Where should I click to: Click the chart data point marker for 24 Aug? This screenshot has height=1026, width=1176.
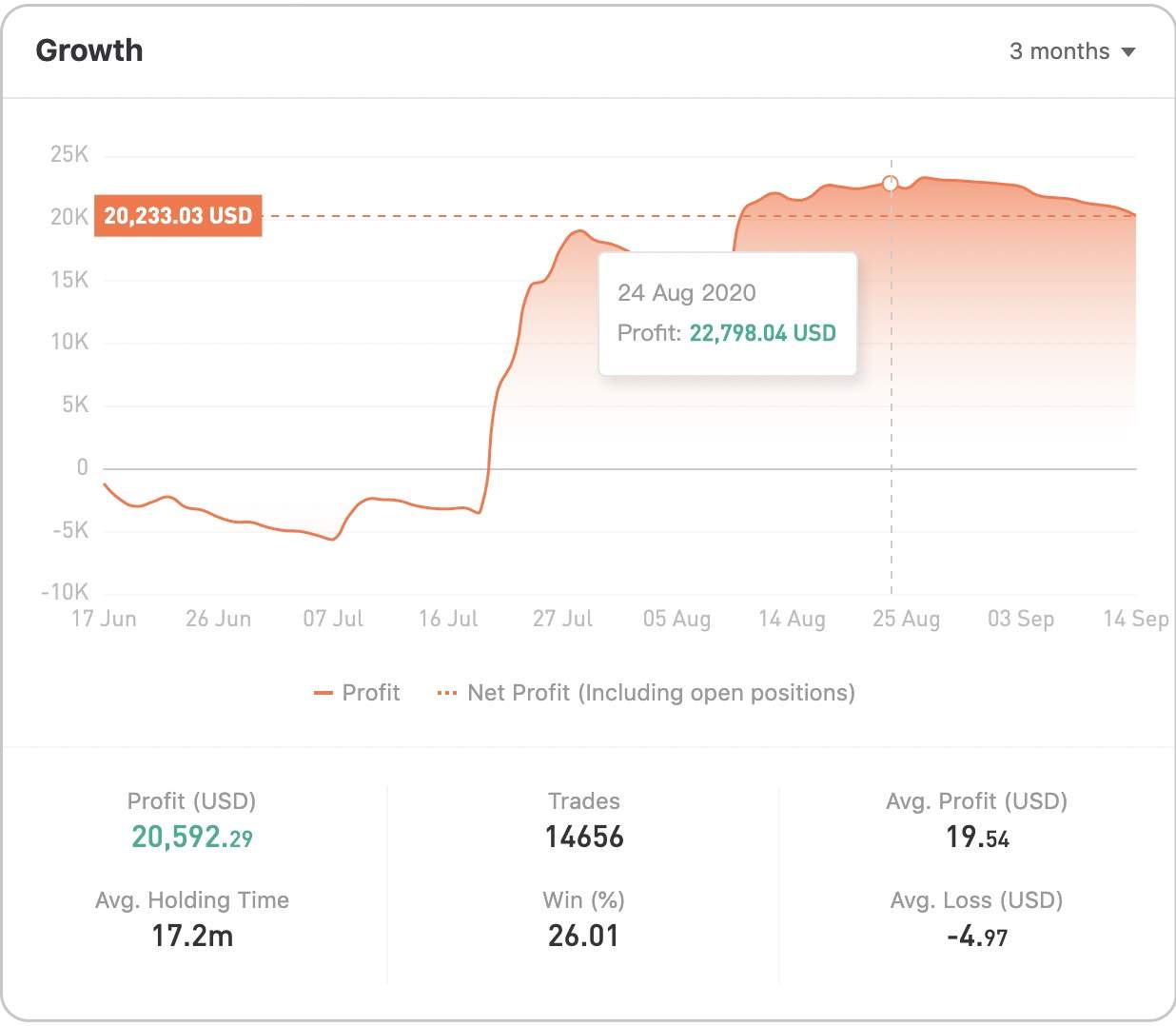click(x=891, y=183)
